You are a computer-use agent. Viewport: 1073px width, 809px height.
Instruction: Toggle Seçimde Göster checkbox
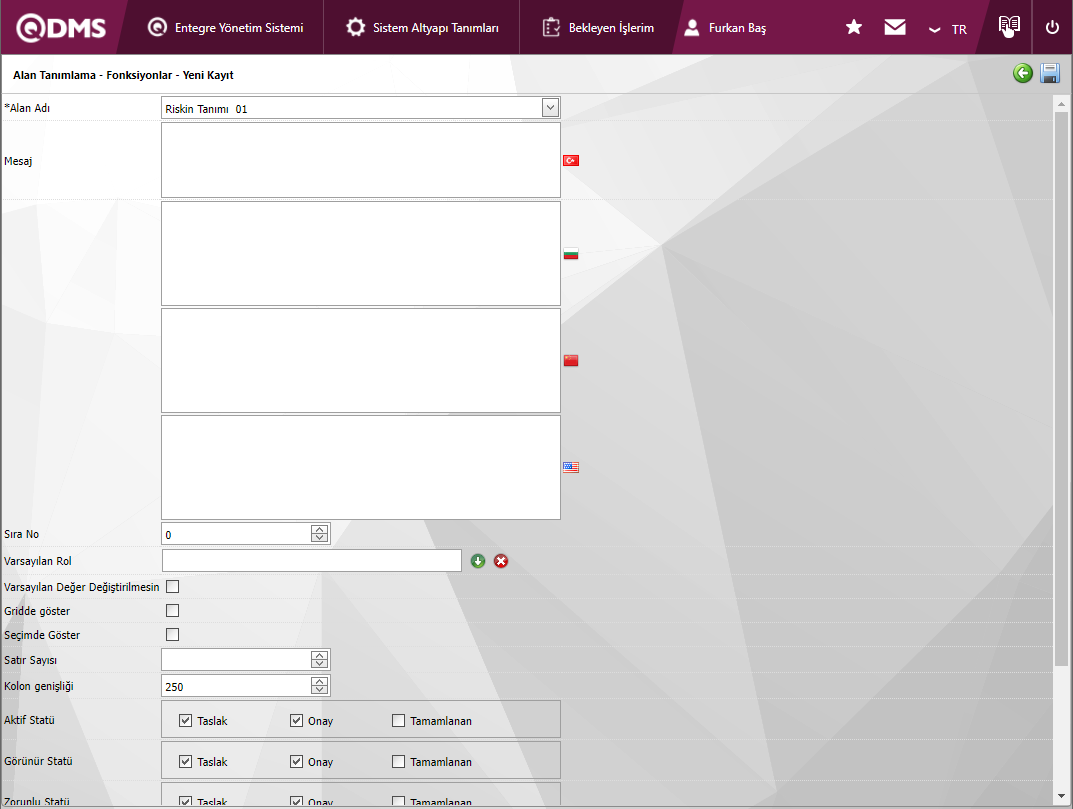click(172, 634)
